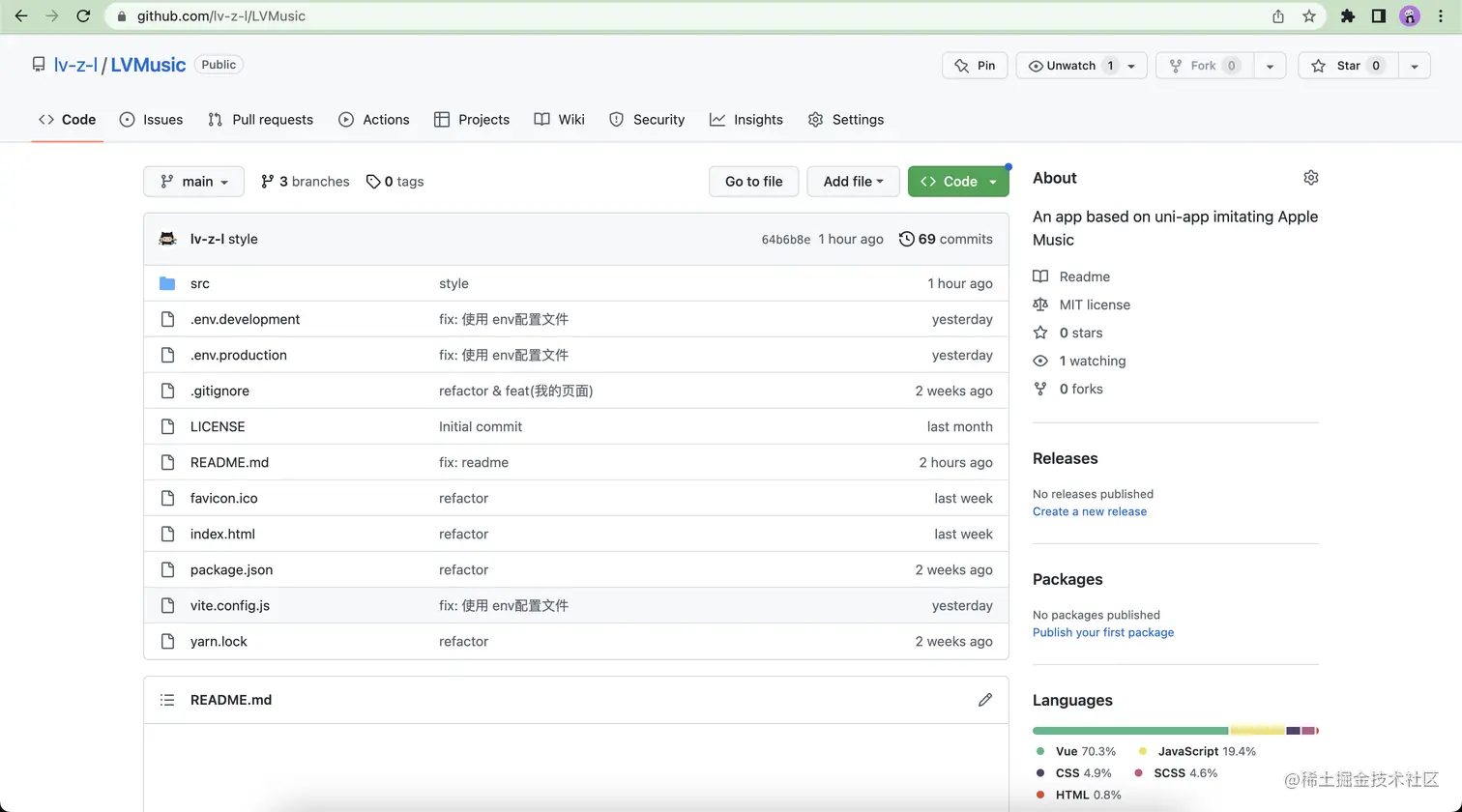Screen dimensions: 1462x812
Task: Open the Pull requests tab
Action: [260, 120]
